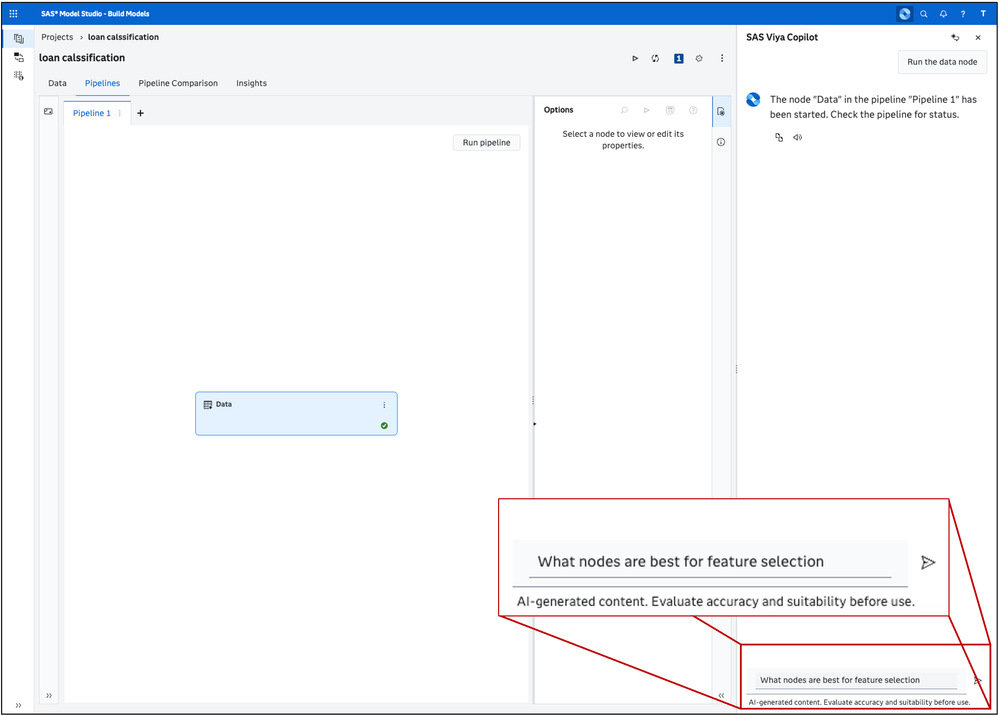999x715 pixels.
Task: Open project settings gear icon
Action: point(699,58)
